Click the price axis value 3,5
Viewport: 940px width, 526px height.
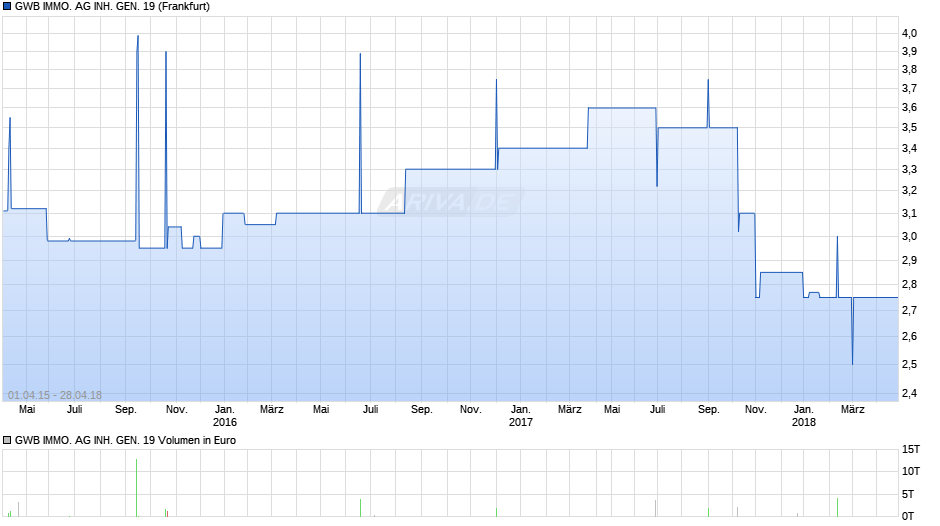pos(909,127)
